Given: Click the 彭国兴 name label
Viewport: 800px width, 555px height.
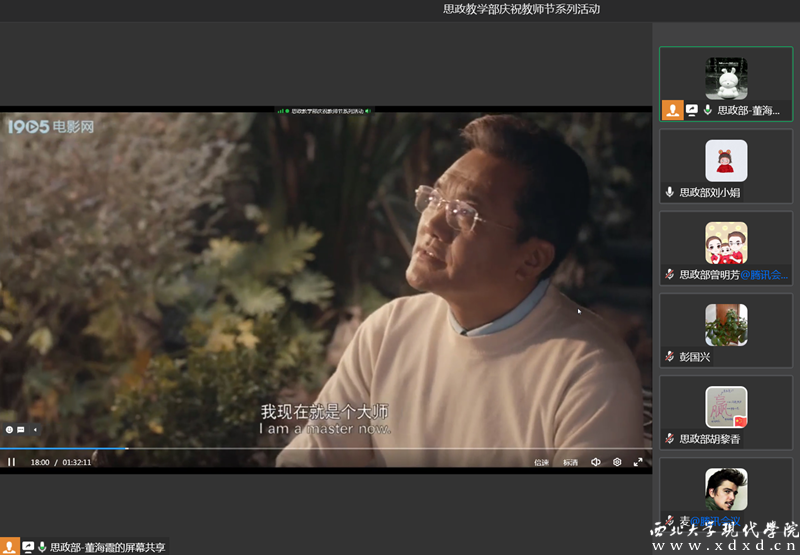Looking at the screenshot, I should point(694,357).
